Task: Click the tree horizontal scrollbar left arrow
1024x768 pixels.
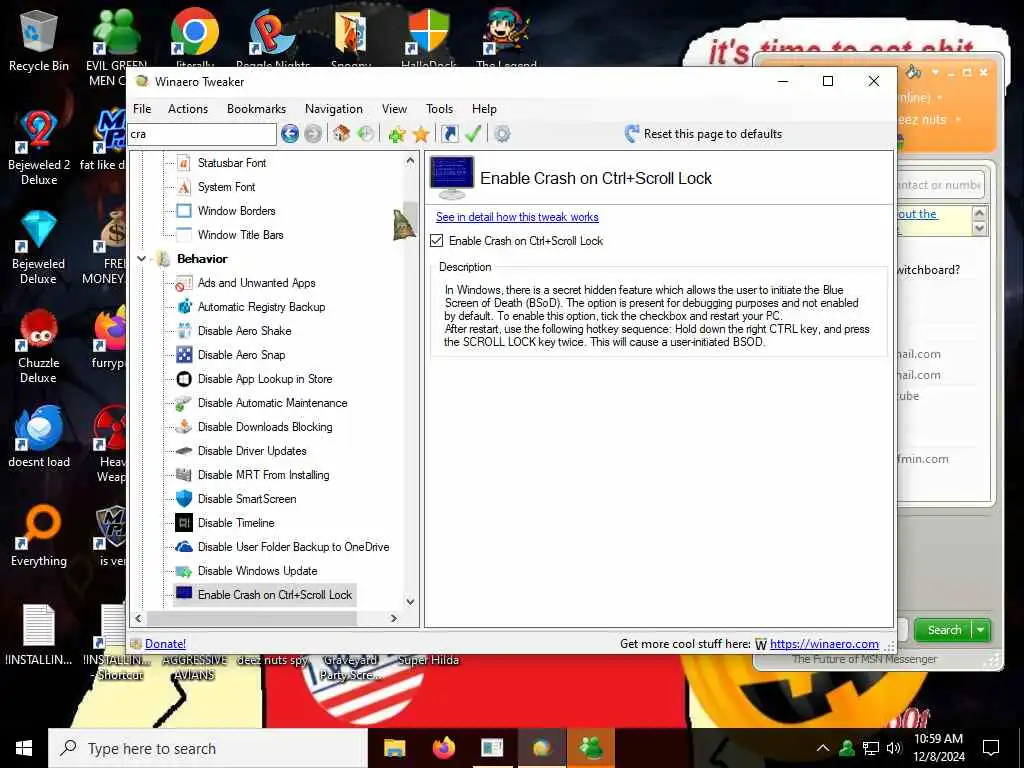Action: [138, 618]
